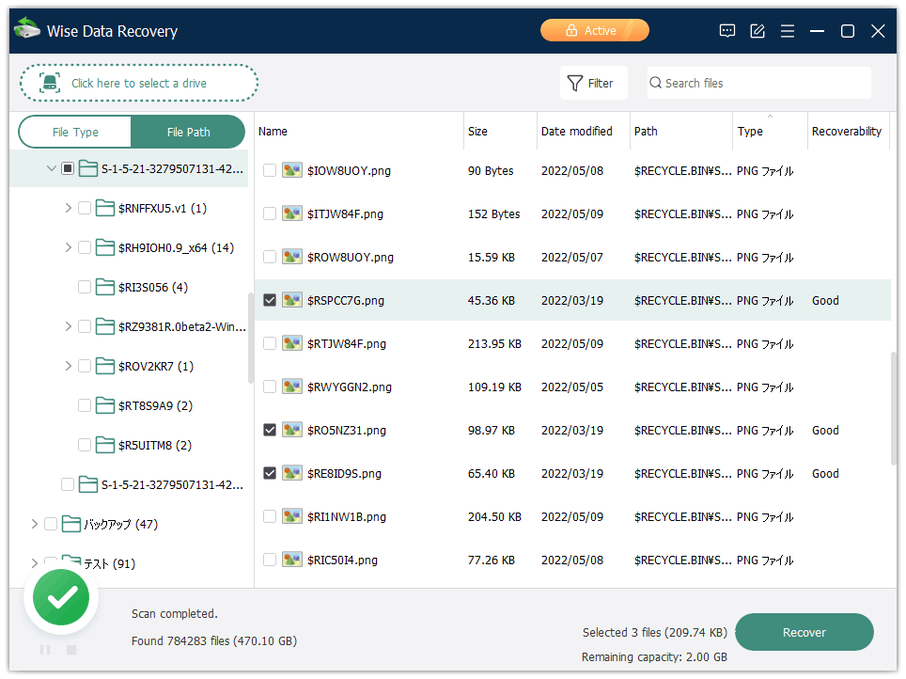Click the Recover button

click(x=804, y=632)
